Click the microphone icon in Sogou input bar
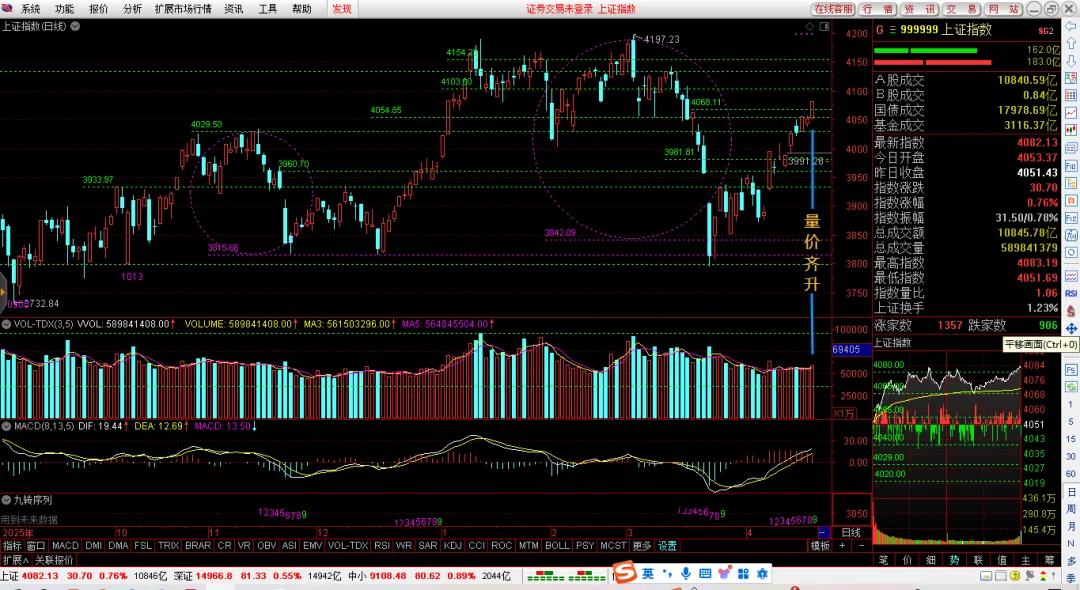Viewport: 1080px width, 590px height. click(685, 573)
